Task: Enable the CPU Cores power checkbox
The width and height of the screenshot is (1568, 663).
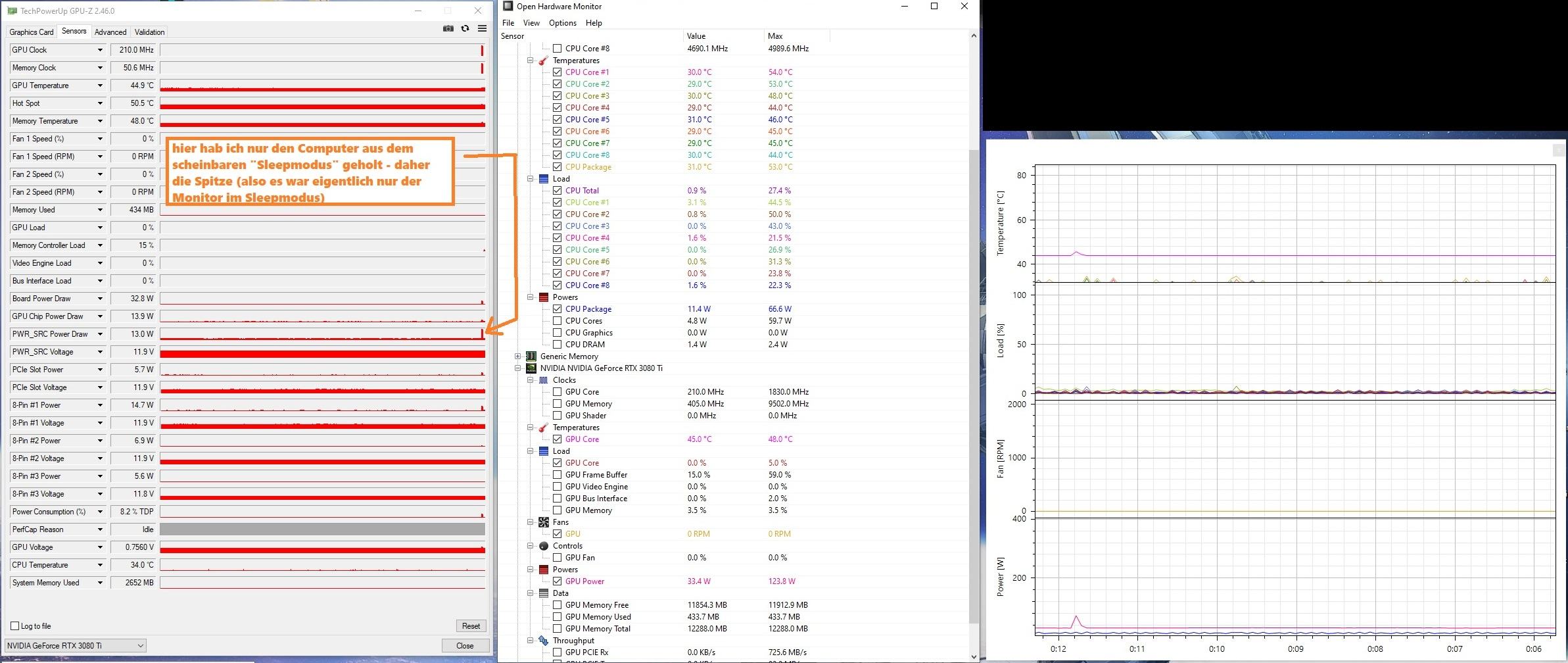Action: pos(558,321)
